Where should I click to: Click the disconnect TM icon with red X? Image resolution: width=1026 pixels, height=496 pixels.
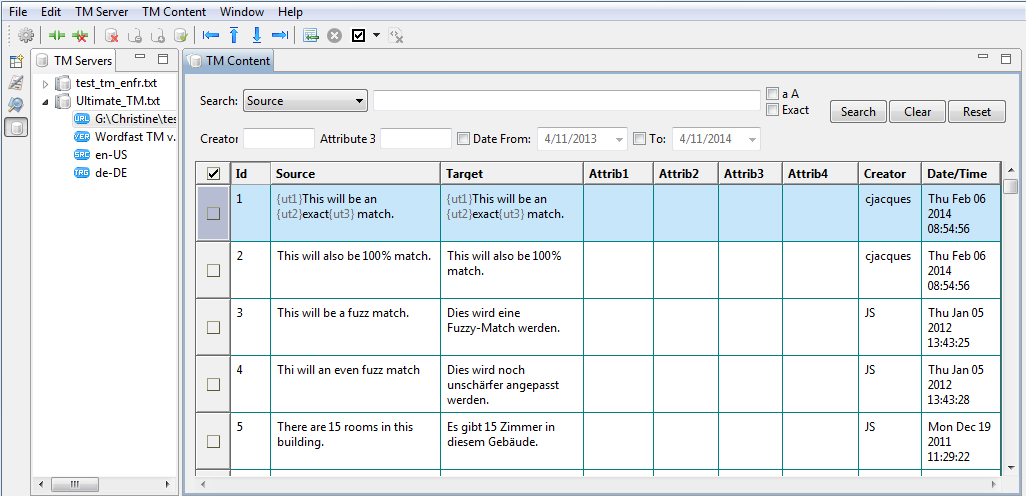(80, 36)
